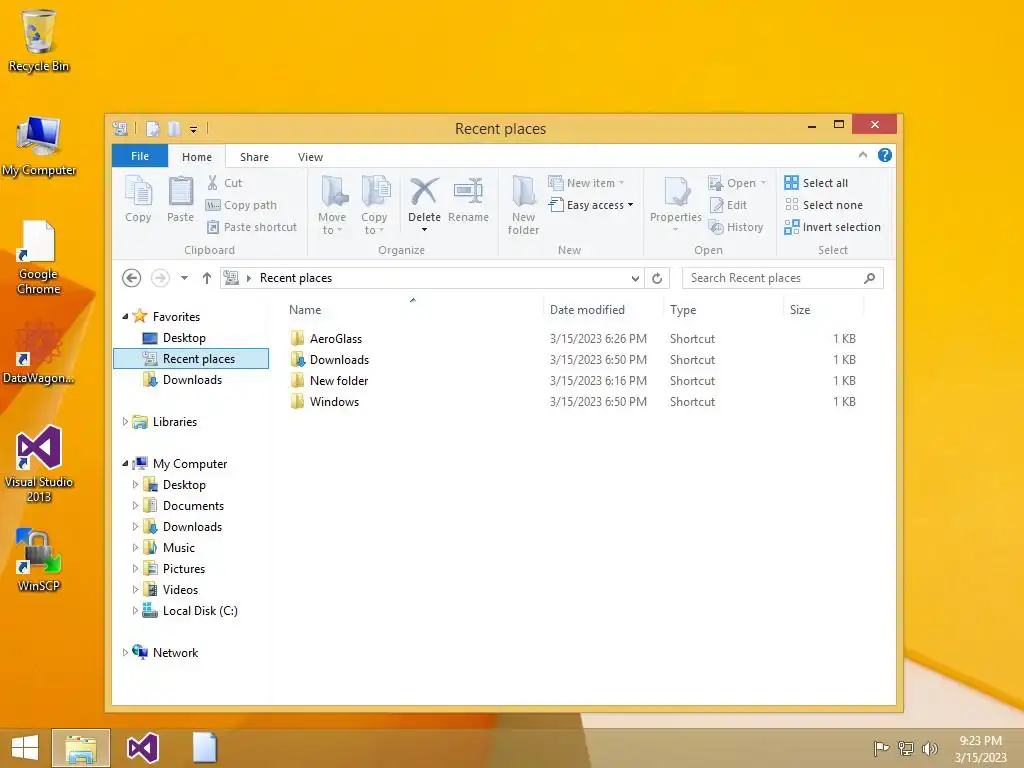Select the AeroGlass folder row
1024x768 pixels.
coord(575,339)
